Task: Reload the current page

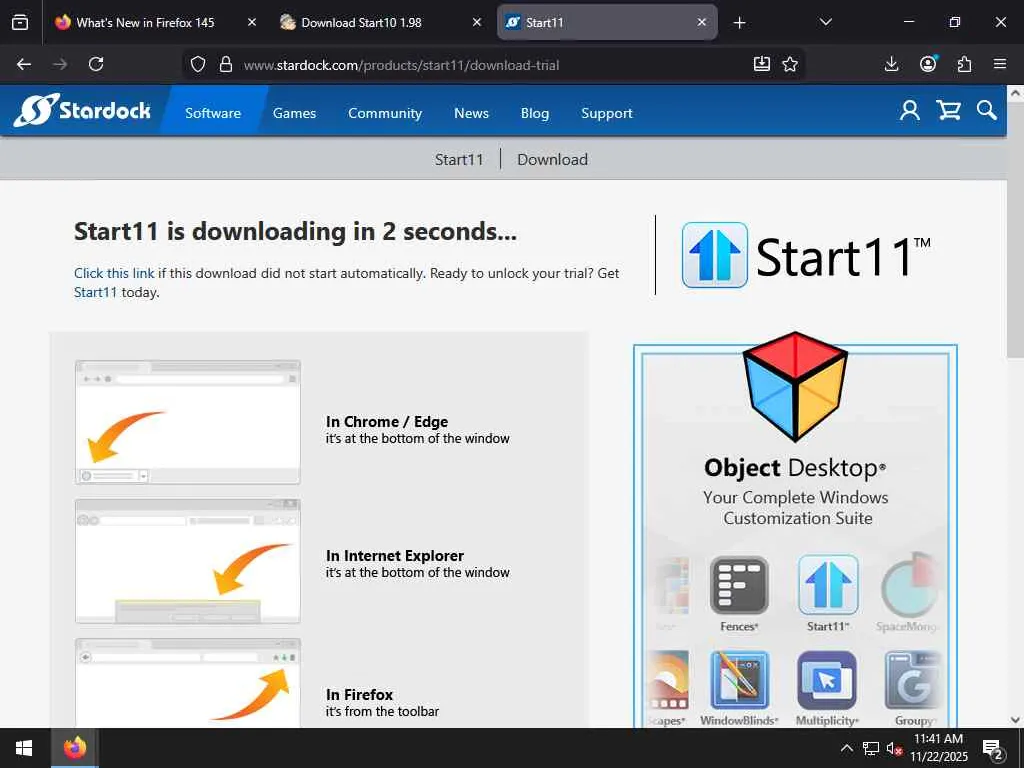Action: 96,64
